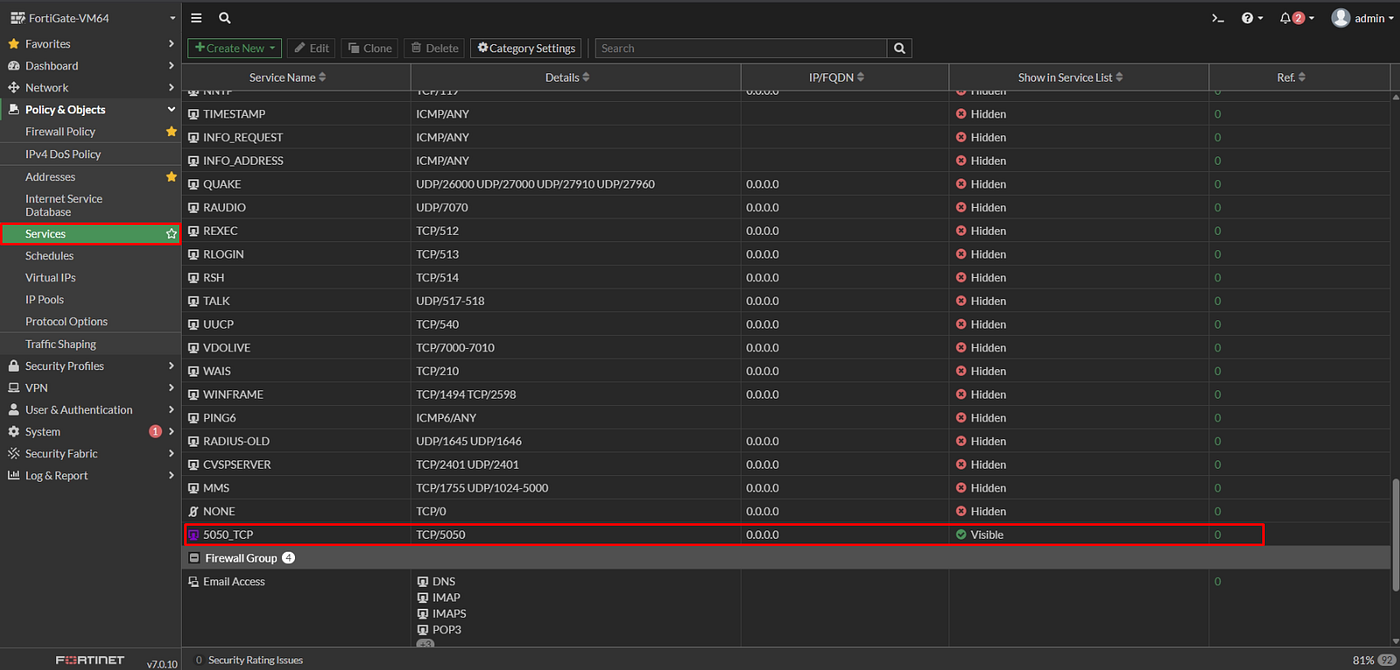Image resolution: width=1400 pixels, height=670 pixels.
Task: Click the System gear icon
Action: [14, 432]
